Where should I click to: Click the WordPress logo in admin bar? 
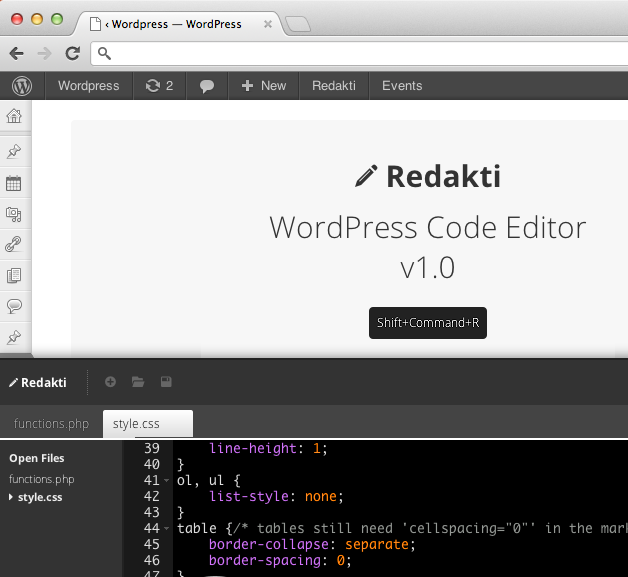tap(22, 86)
